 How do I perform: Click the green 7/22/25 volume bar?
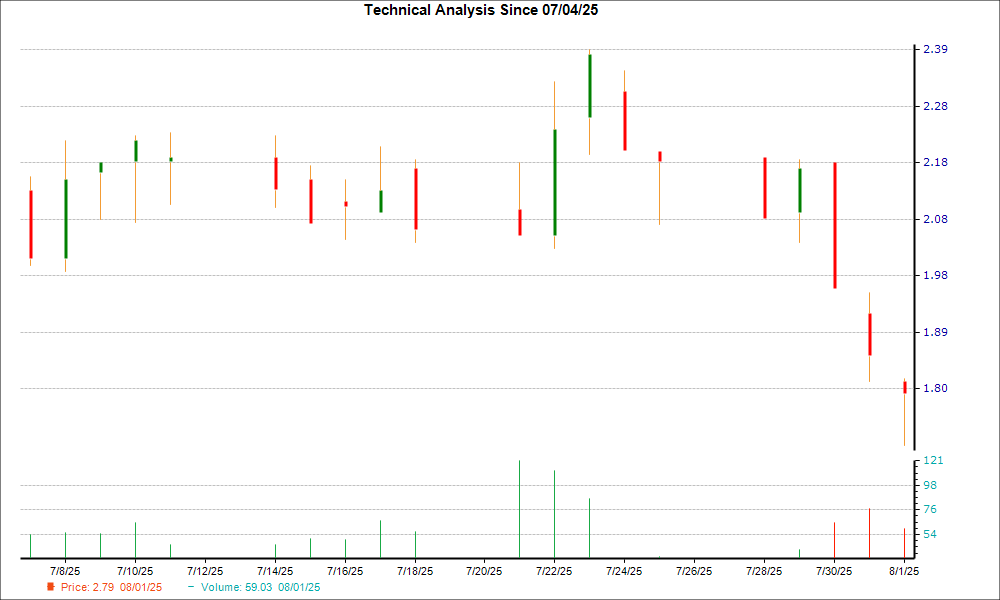pos(554,514)
